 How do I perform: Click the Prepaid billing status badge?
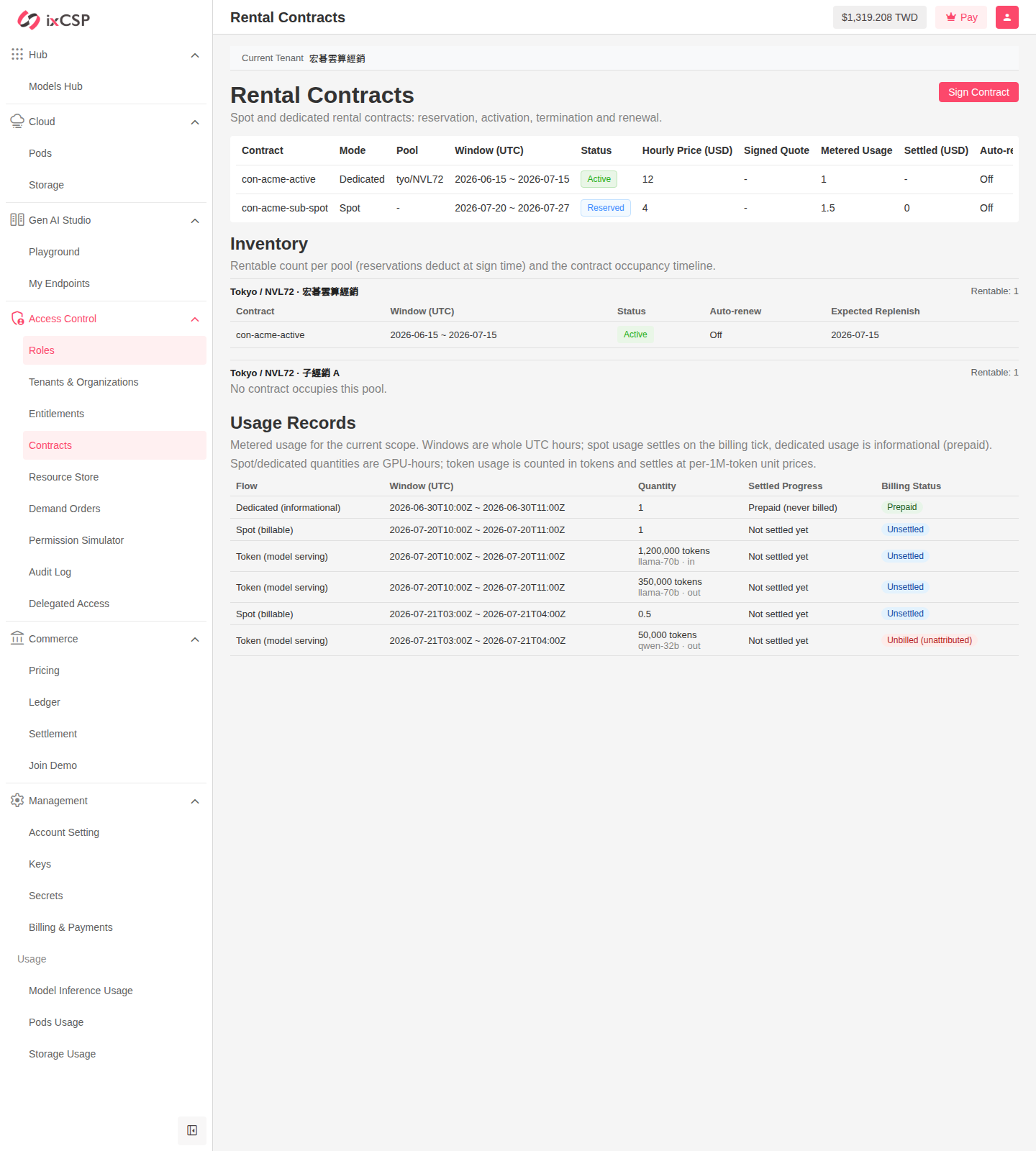[902, 507]
